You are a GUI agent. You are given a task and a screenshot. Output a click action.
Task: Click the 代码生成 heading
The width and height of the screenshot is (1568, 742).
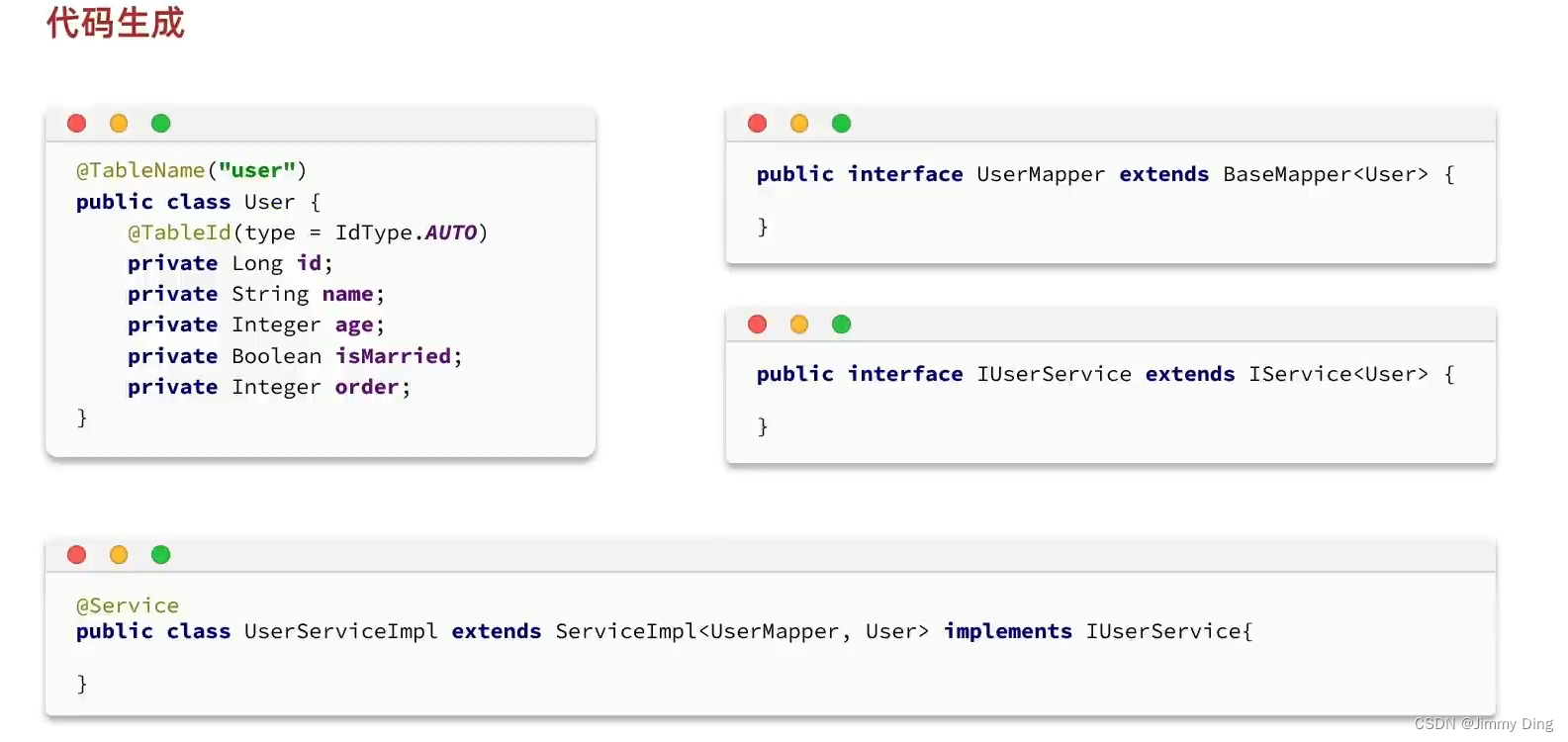click(115, 22)
